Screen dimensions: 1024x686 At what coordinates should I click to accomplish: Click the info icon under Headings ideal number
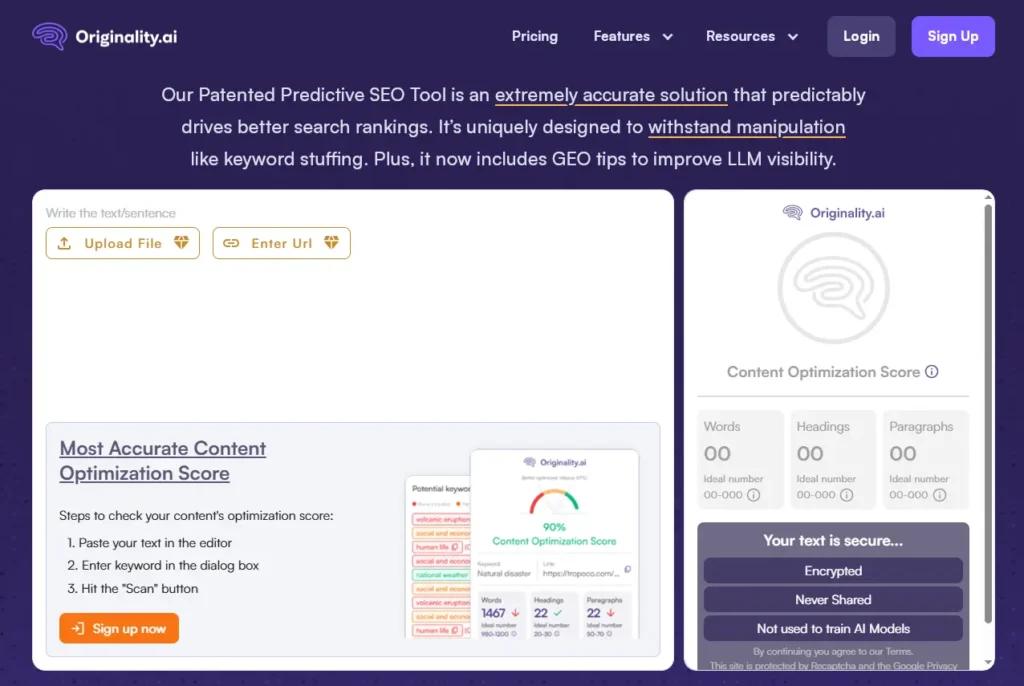click(x=847, y=495)
